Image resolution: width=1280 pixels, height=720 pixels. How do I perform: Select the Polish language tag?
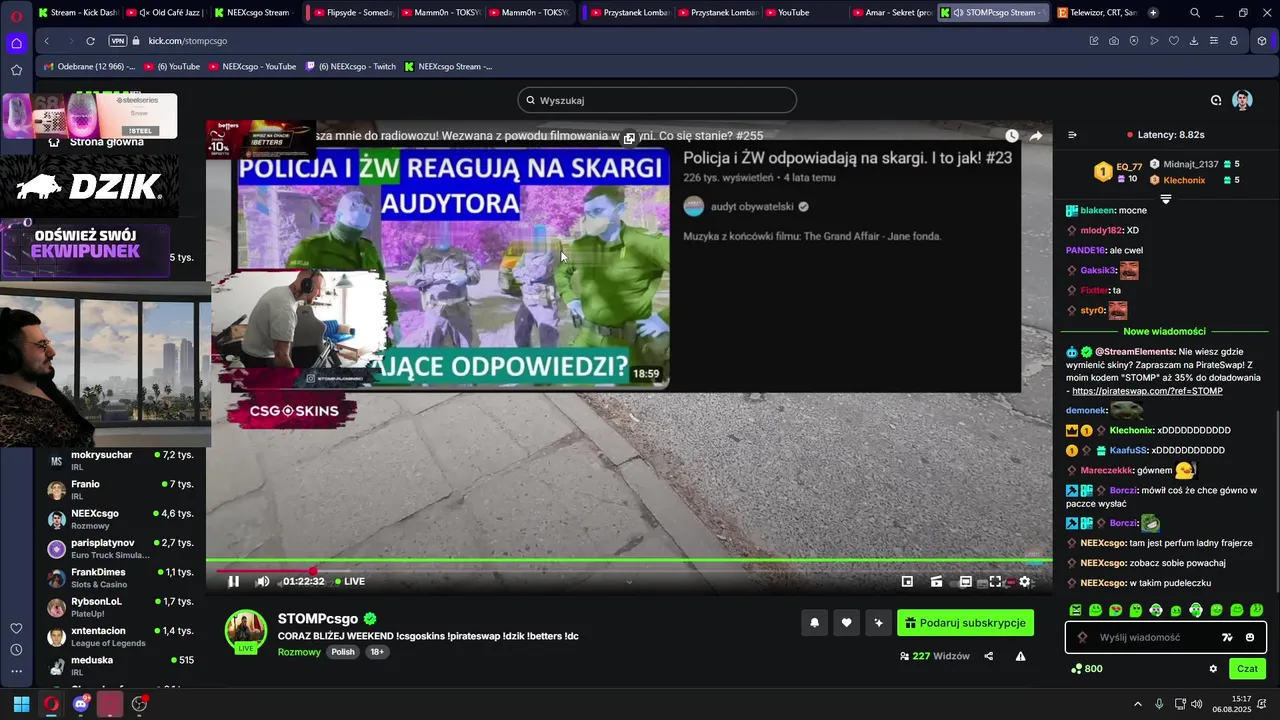[343, 652]
